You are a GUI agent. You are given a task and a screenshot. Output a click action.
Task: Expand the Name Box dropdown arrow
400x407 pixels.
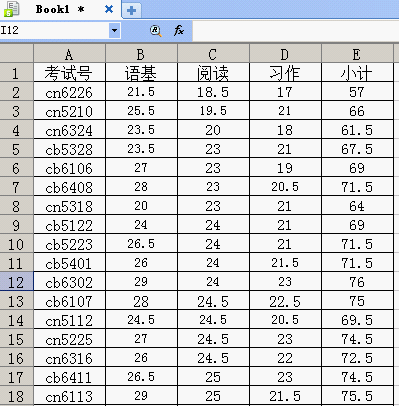[x=115, y=31]
